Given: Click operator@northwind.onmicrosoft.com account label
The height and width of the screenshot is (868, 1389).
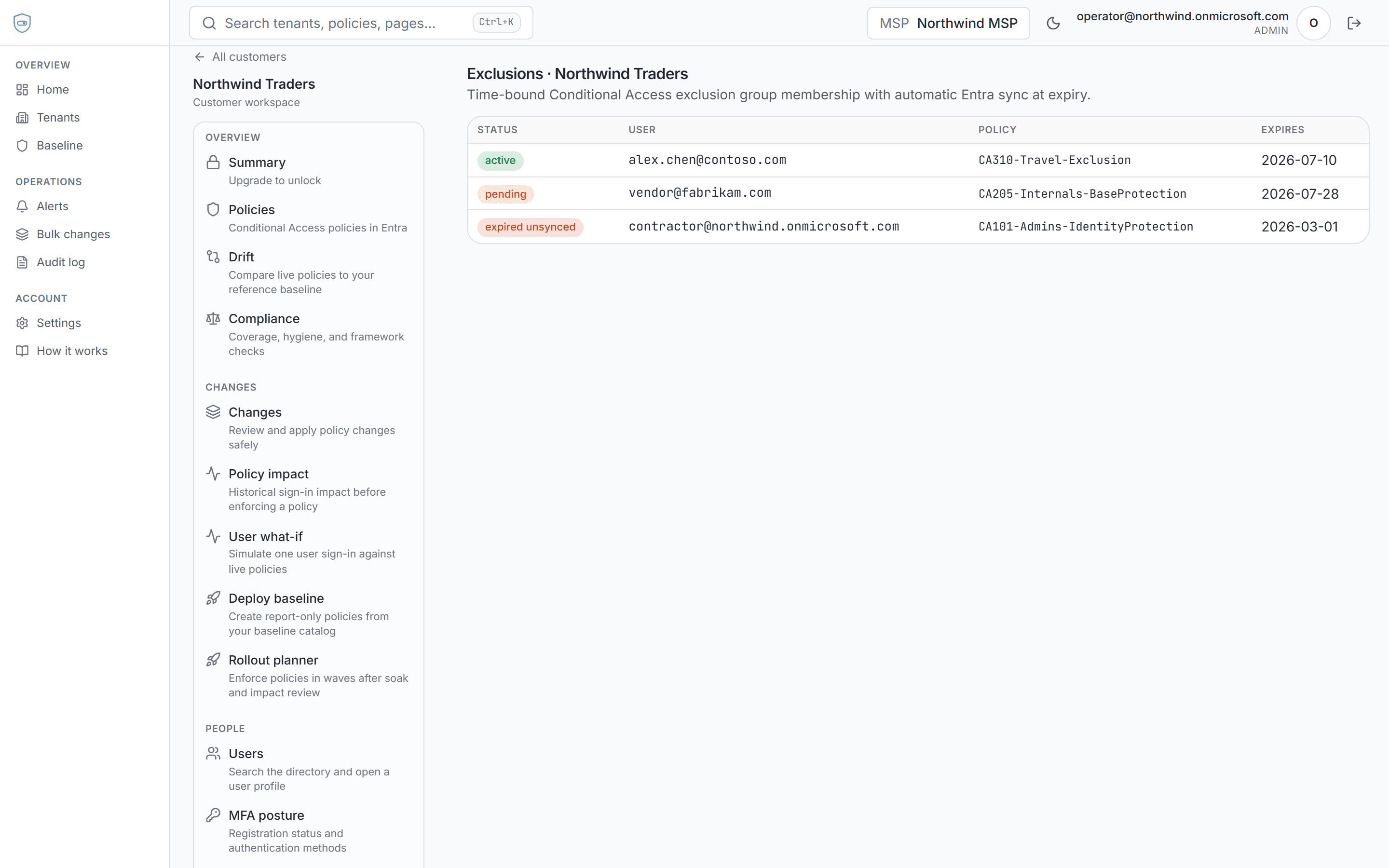Looking at the screenshot, I should click(1182, 17).
